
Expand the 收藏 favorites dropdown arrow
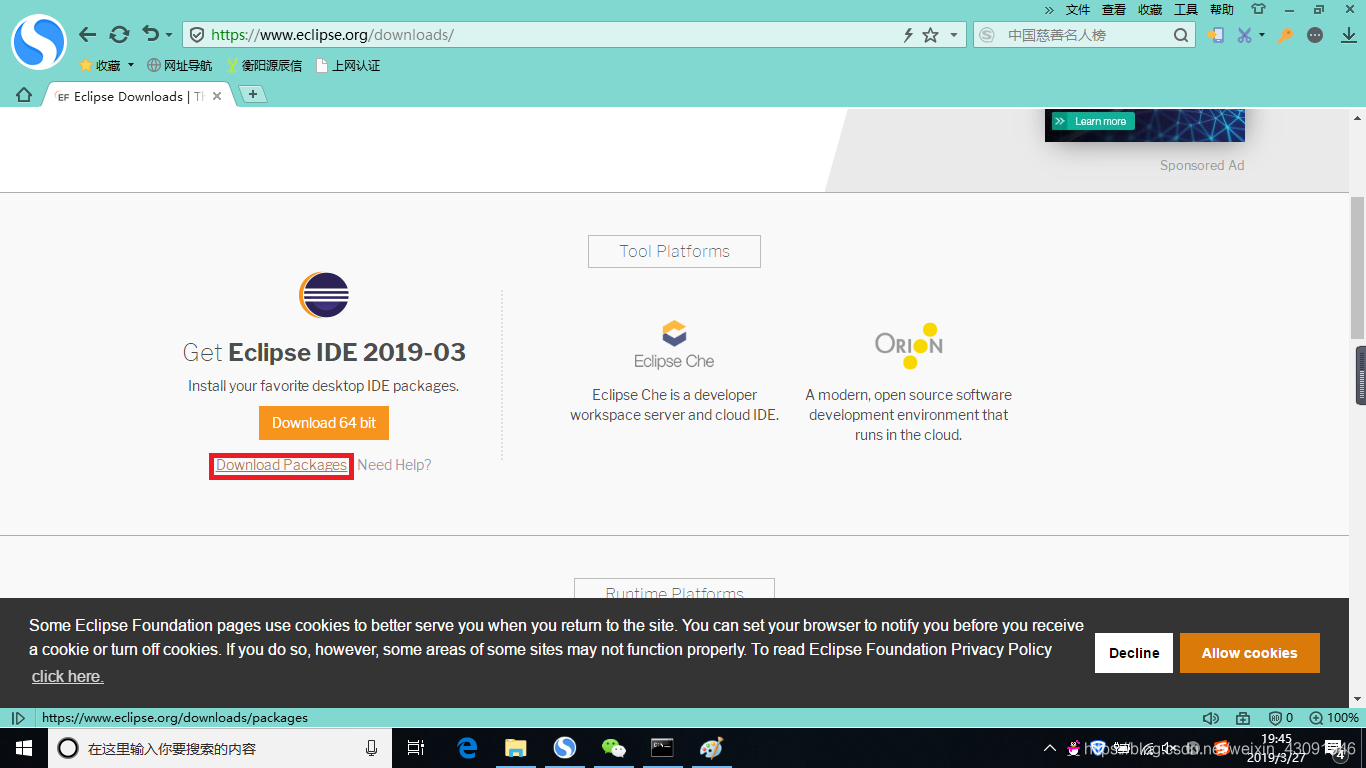pos(131,66)
